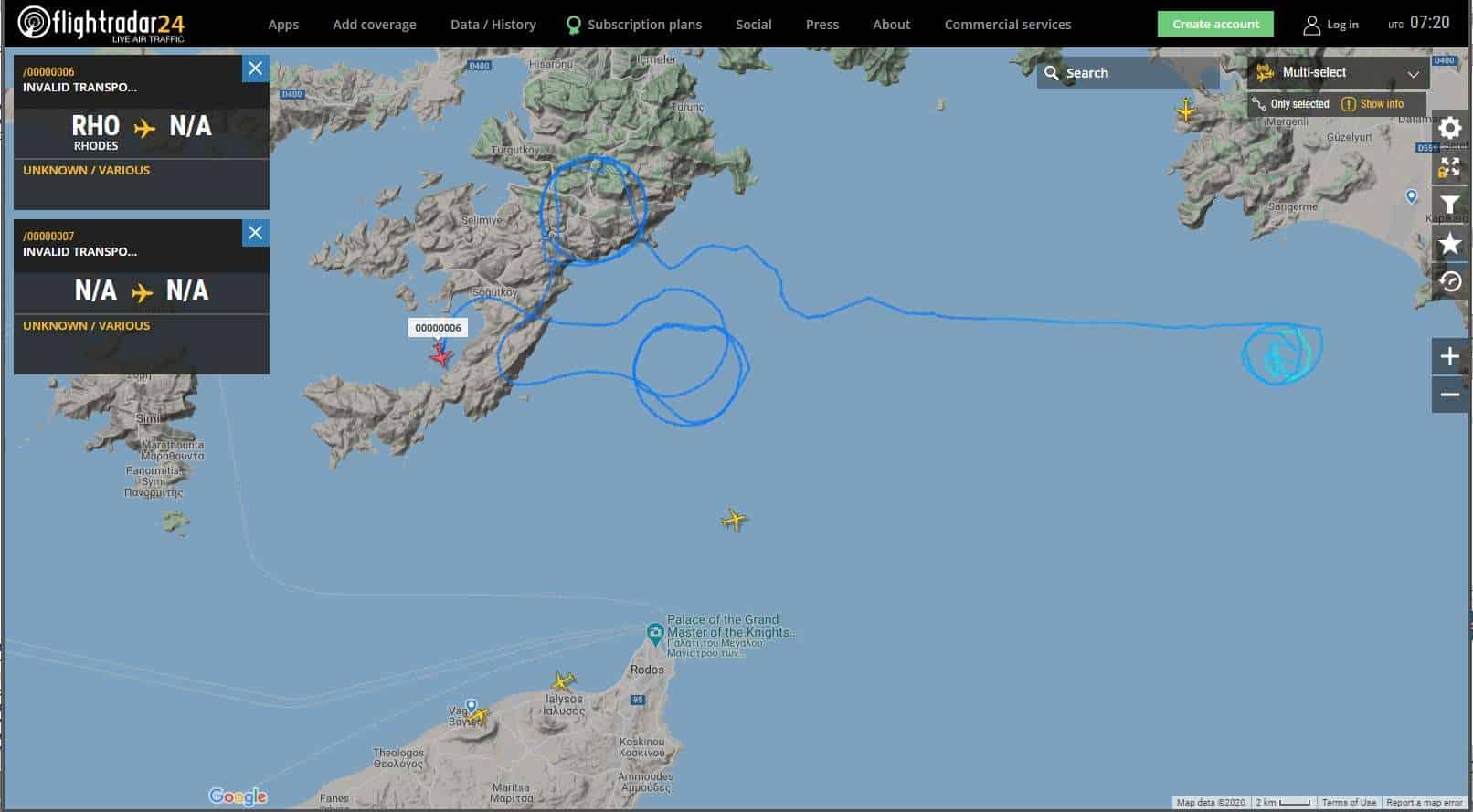Screen dimensions: 1473x812
Task: Open the map settings gear icon
Action: click(1450, 128)
